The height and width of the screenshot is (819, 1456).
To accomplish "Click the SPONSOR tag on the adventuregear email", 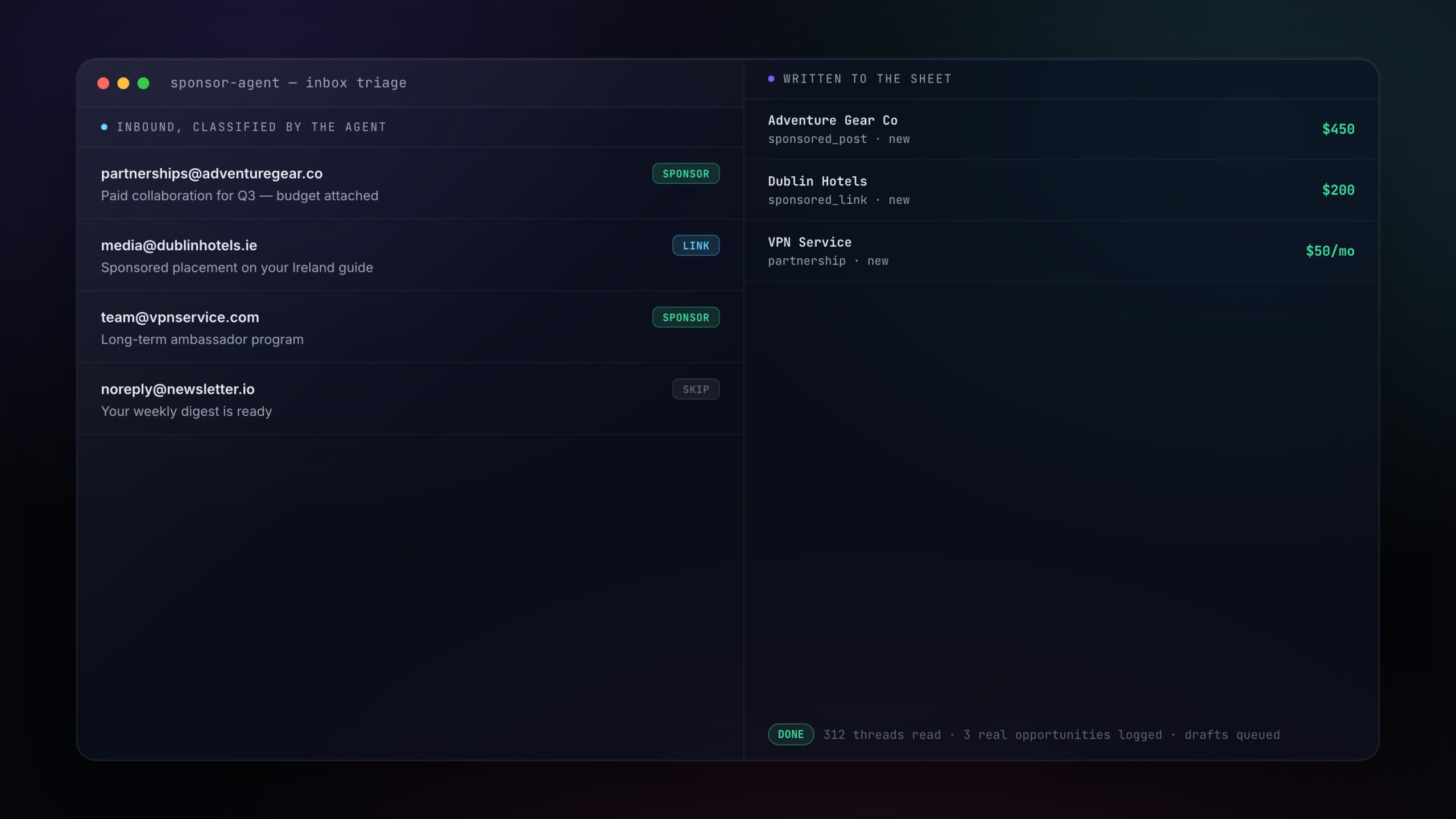I will 686,173.
